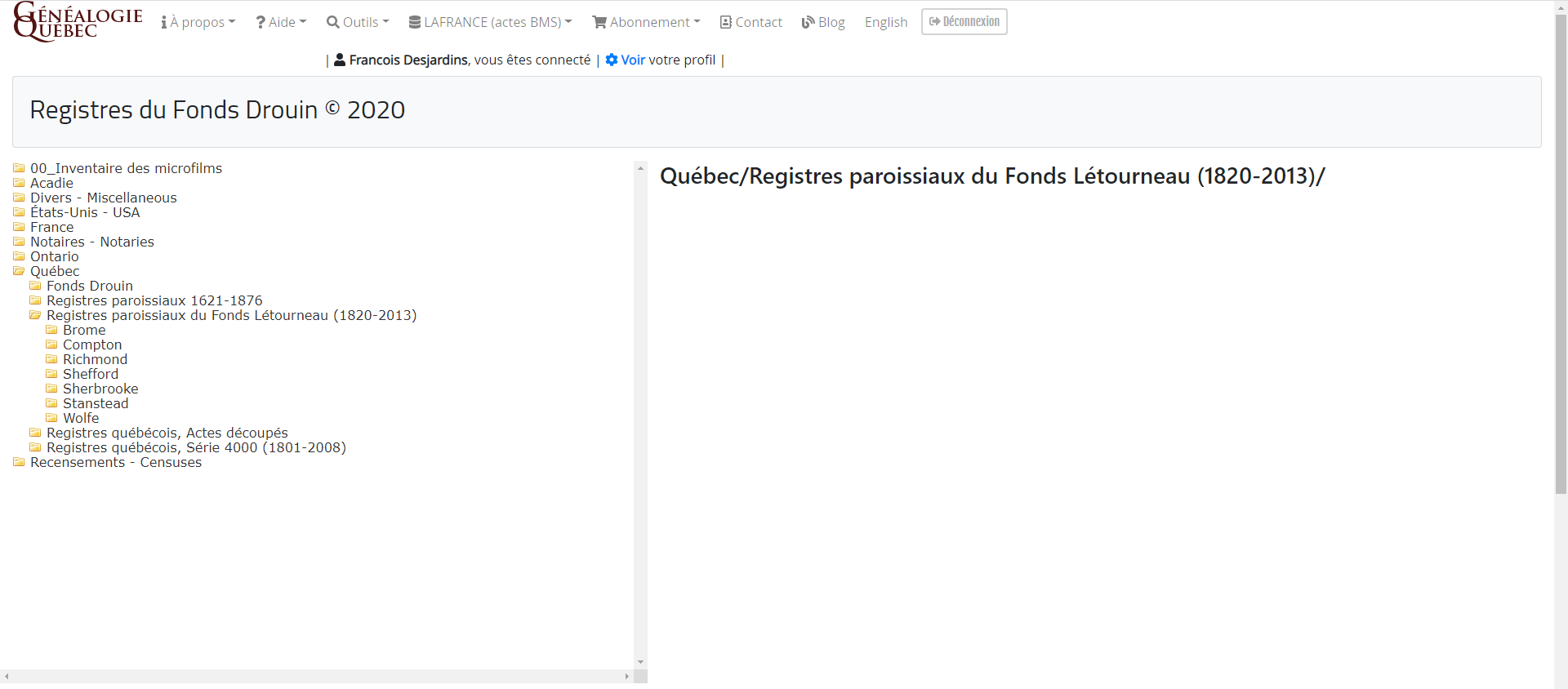1568x689 pixels.
Task: Open Registres paroissiaux 1621-1876
Action: pyautogui.click(x=154, y=300)
